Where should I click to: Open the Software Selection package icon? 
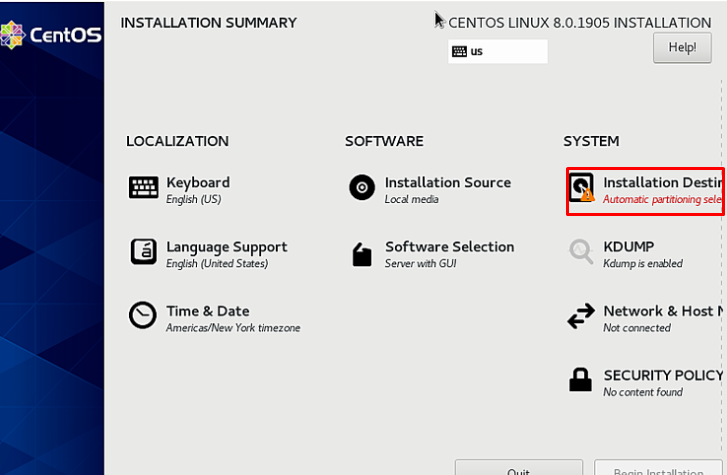tap(362, 254)
